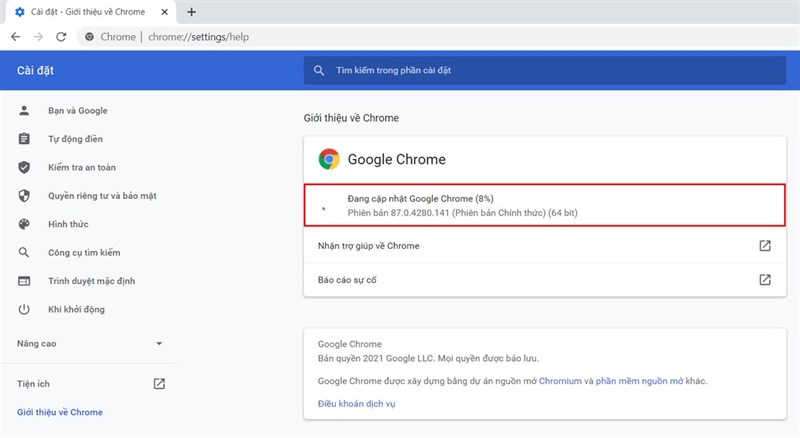
Task: Click the Cài đặt header title
Action: [x=35, y=70]
